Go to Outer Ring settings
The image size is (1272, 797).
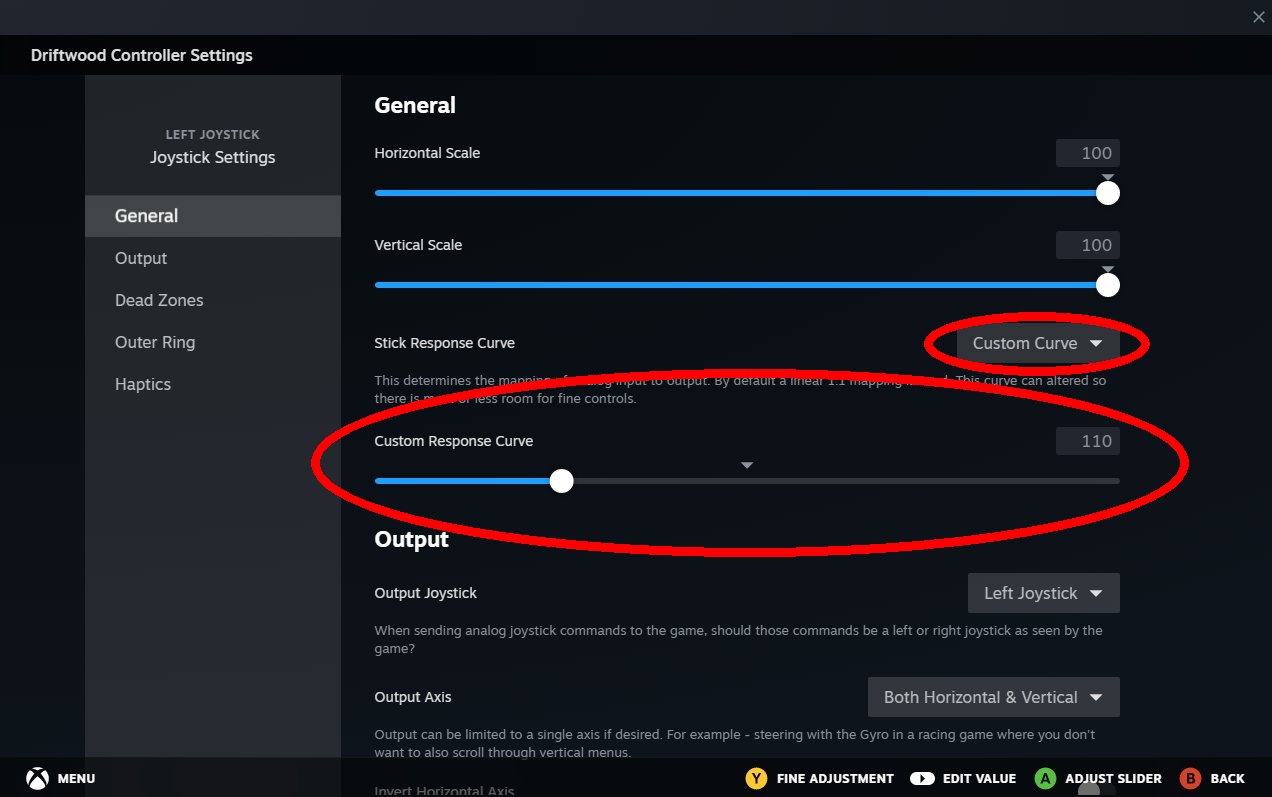click(155, 342)
